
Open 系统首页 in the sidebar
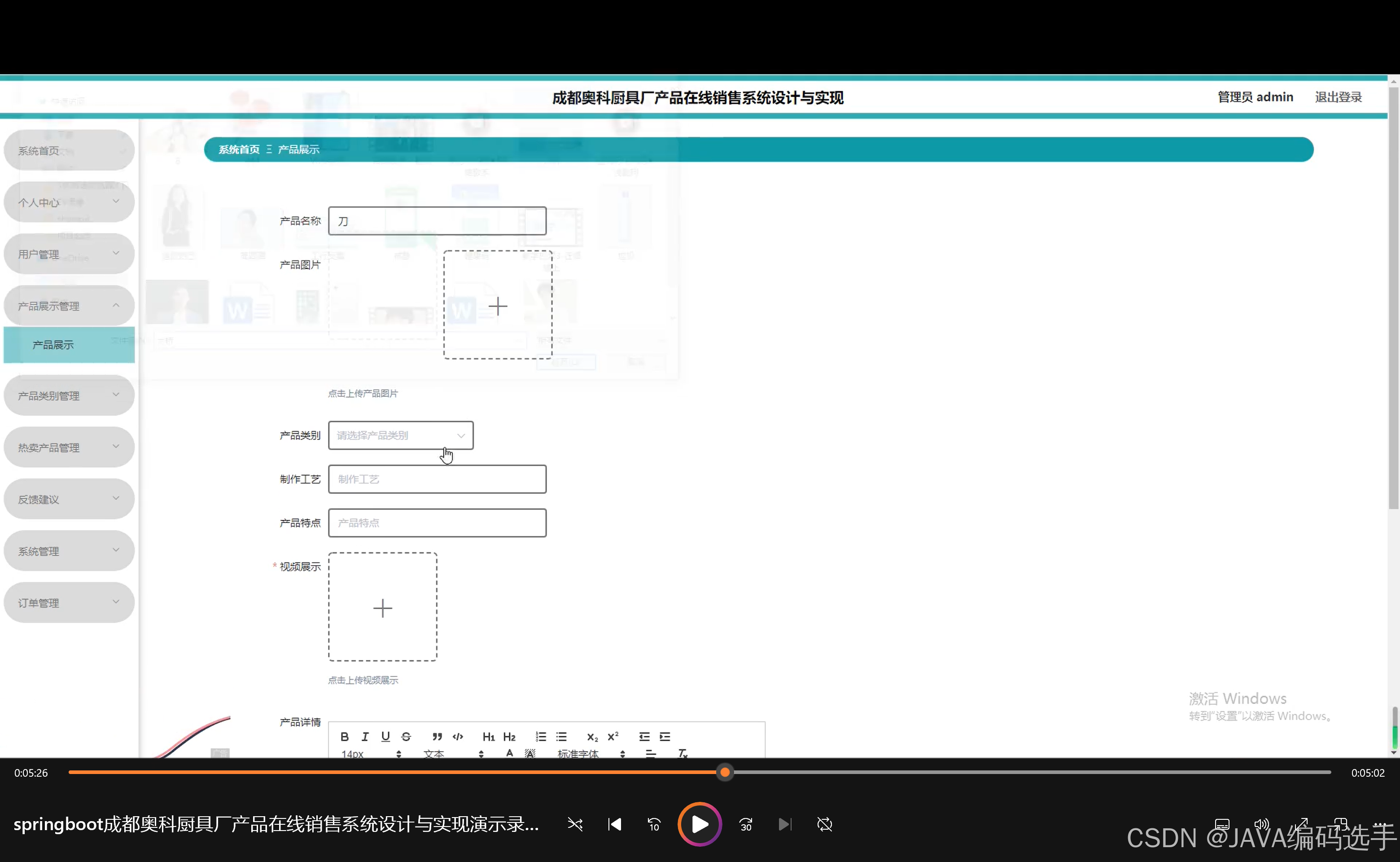[x=69, y=150]
